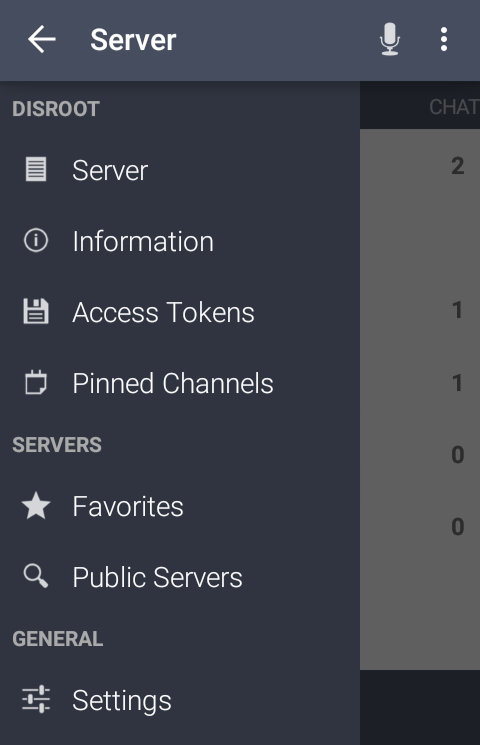480x745 pixels.
Task: Select Access Tokens in the drawer
Action: (180, 312)
